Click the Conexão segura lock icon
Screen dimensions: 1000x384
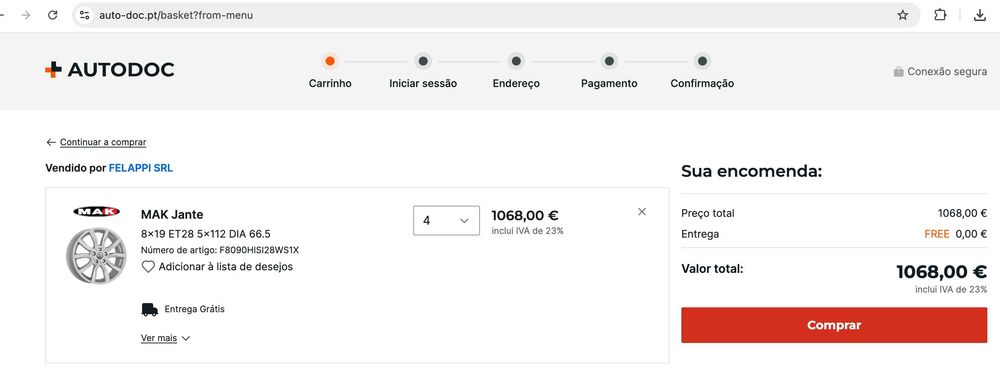(x=899, y=72)
